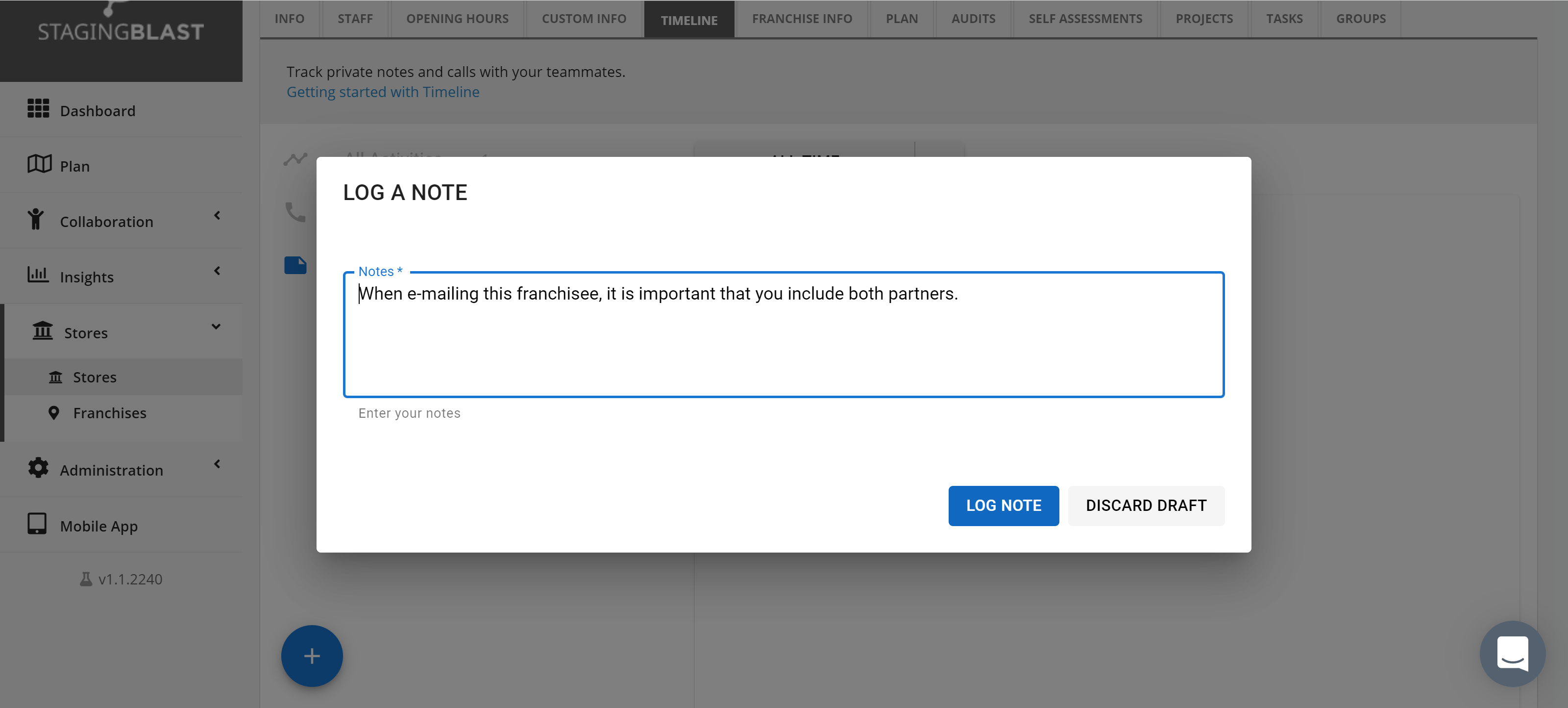
Task: Click the Discard Draft button
Action: pyautogui.click(x=1146, y=506)
